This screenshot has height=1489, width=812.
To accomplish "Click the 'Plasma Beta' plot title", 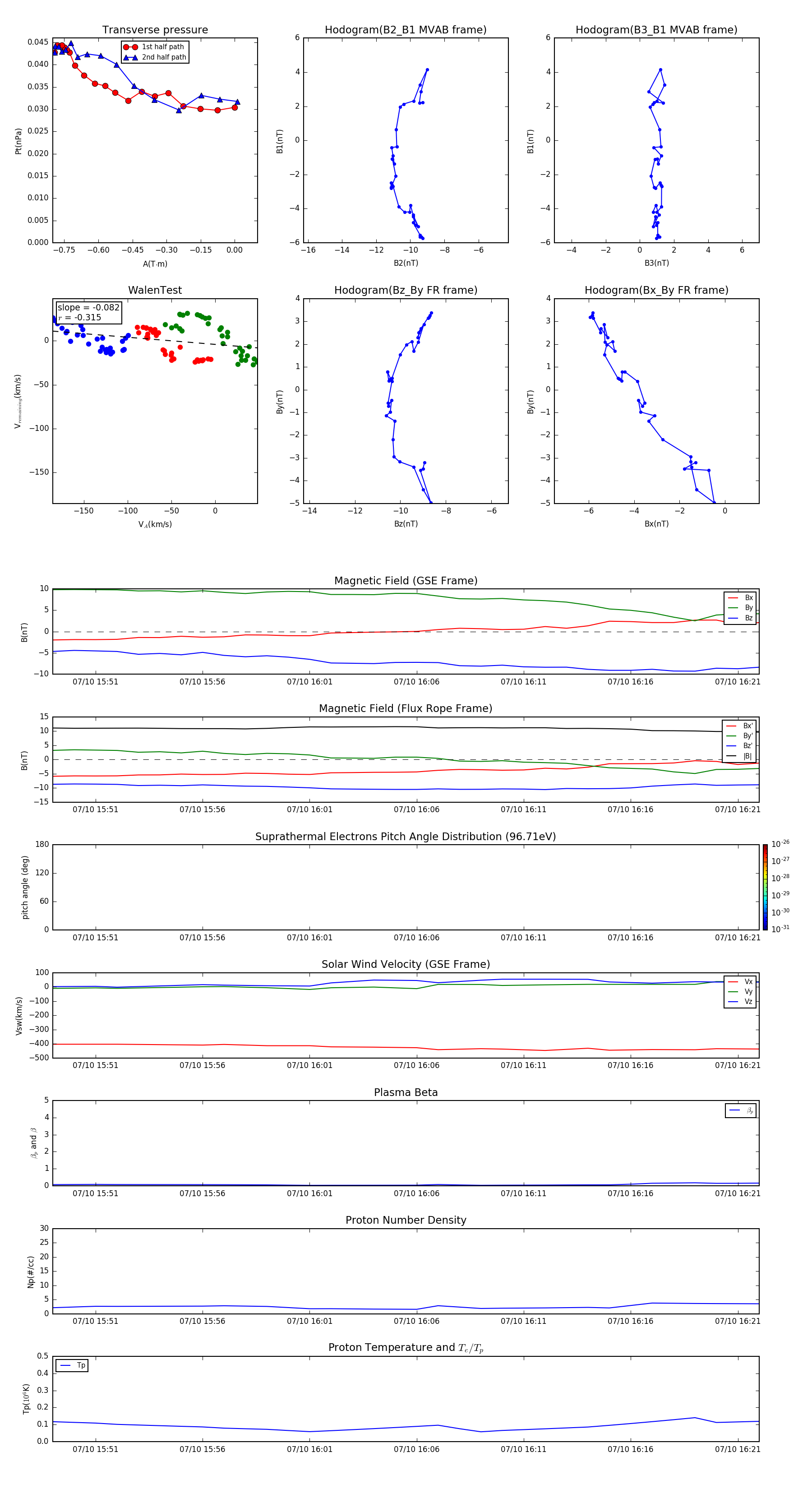I will (x=406, y=1093).
